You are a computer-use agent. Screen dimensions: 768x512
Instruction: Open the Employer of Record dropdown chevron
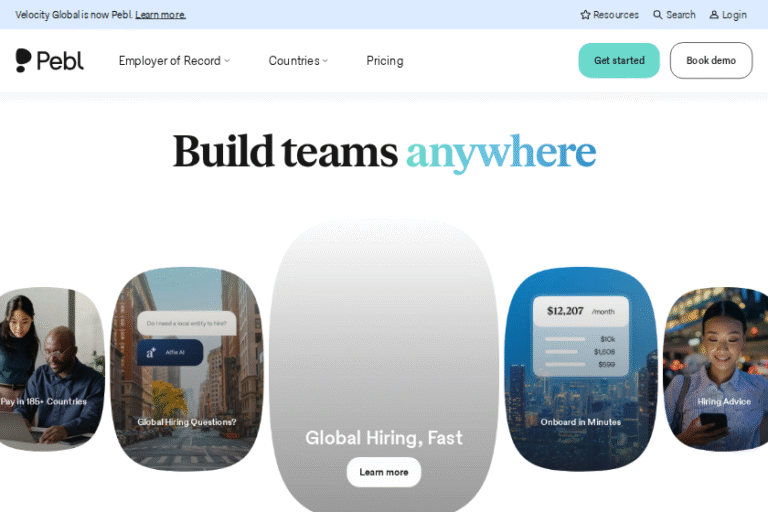227,61
